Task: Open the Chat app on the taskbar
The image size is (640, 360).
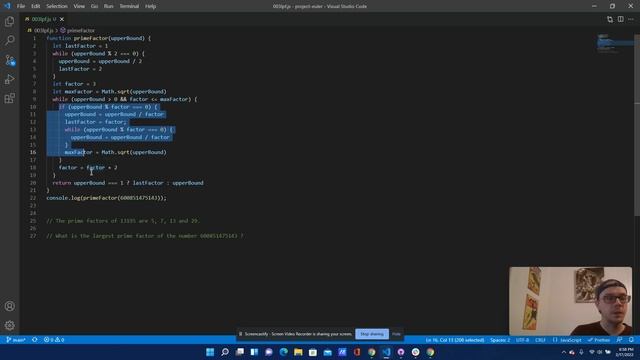Action: (269, 352)
